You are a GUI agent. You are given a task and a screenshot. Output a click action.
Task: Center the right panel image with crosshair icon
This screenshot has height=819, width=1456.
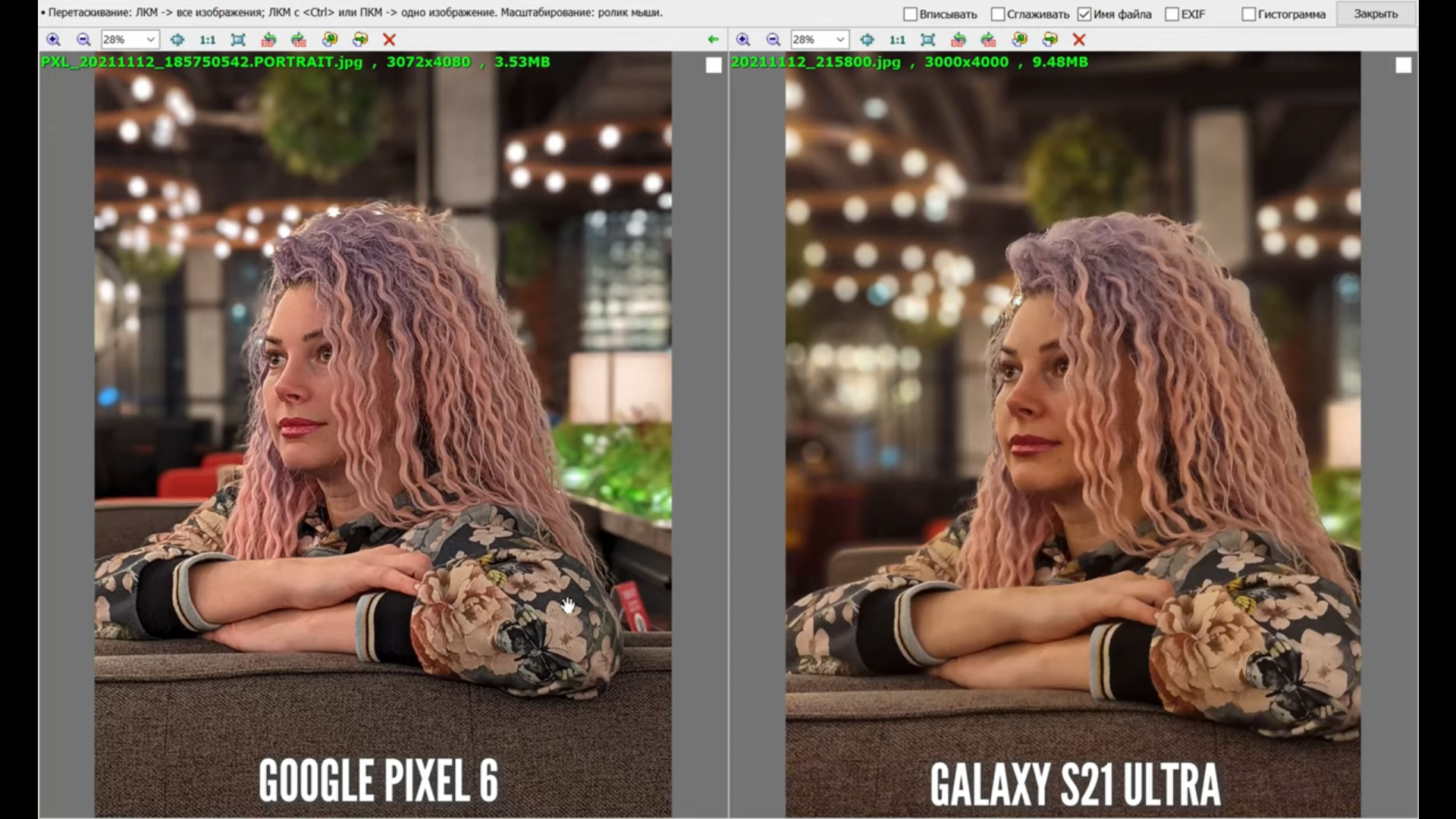click(867, 39)
